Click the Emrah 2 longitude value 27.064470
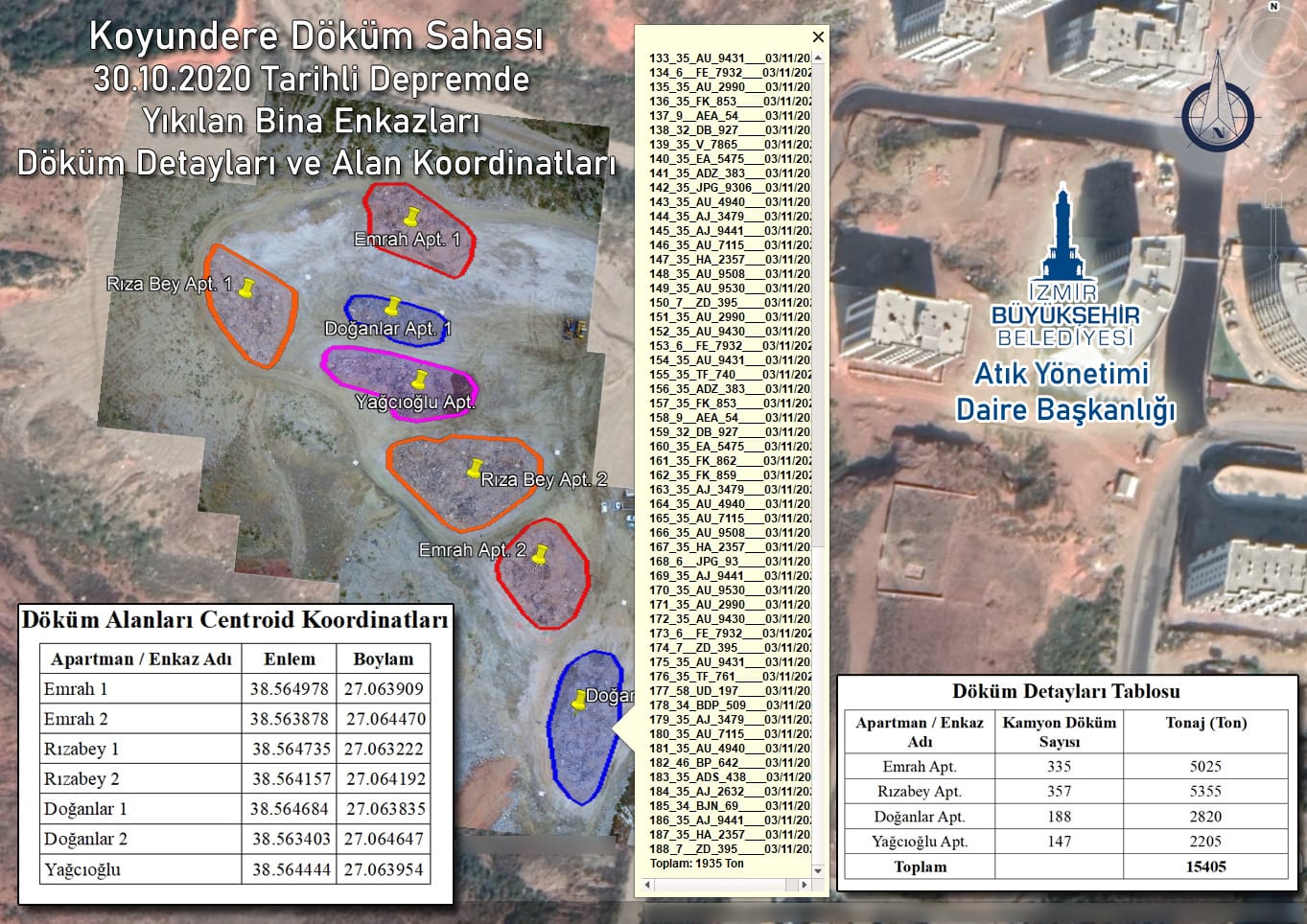Screen dimensions: 1307x924 click(385, 719)
